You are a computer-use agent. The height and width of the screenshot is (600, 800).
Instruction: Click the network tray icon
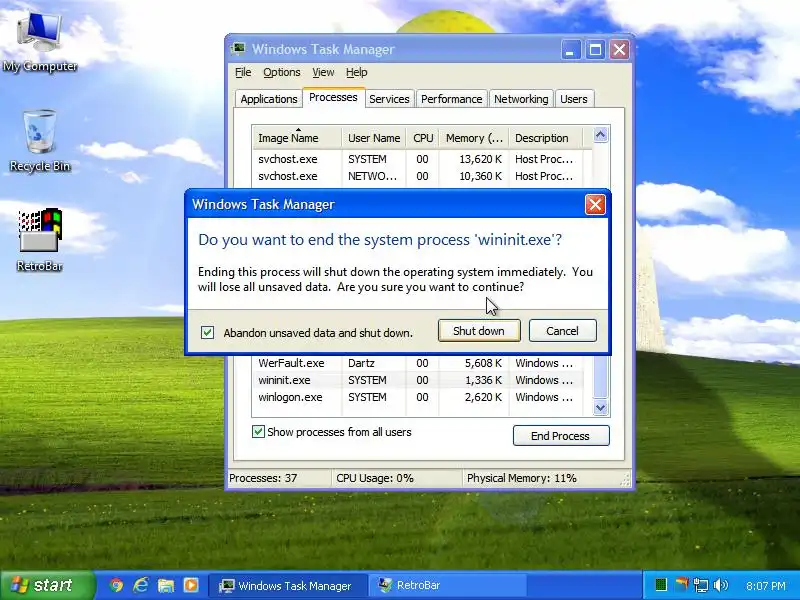(x=702, y=585)
